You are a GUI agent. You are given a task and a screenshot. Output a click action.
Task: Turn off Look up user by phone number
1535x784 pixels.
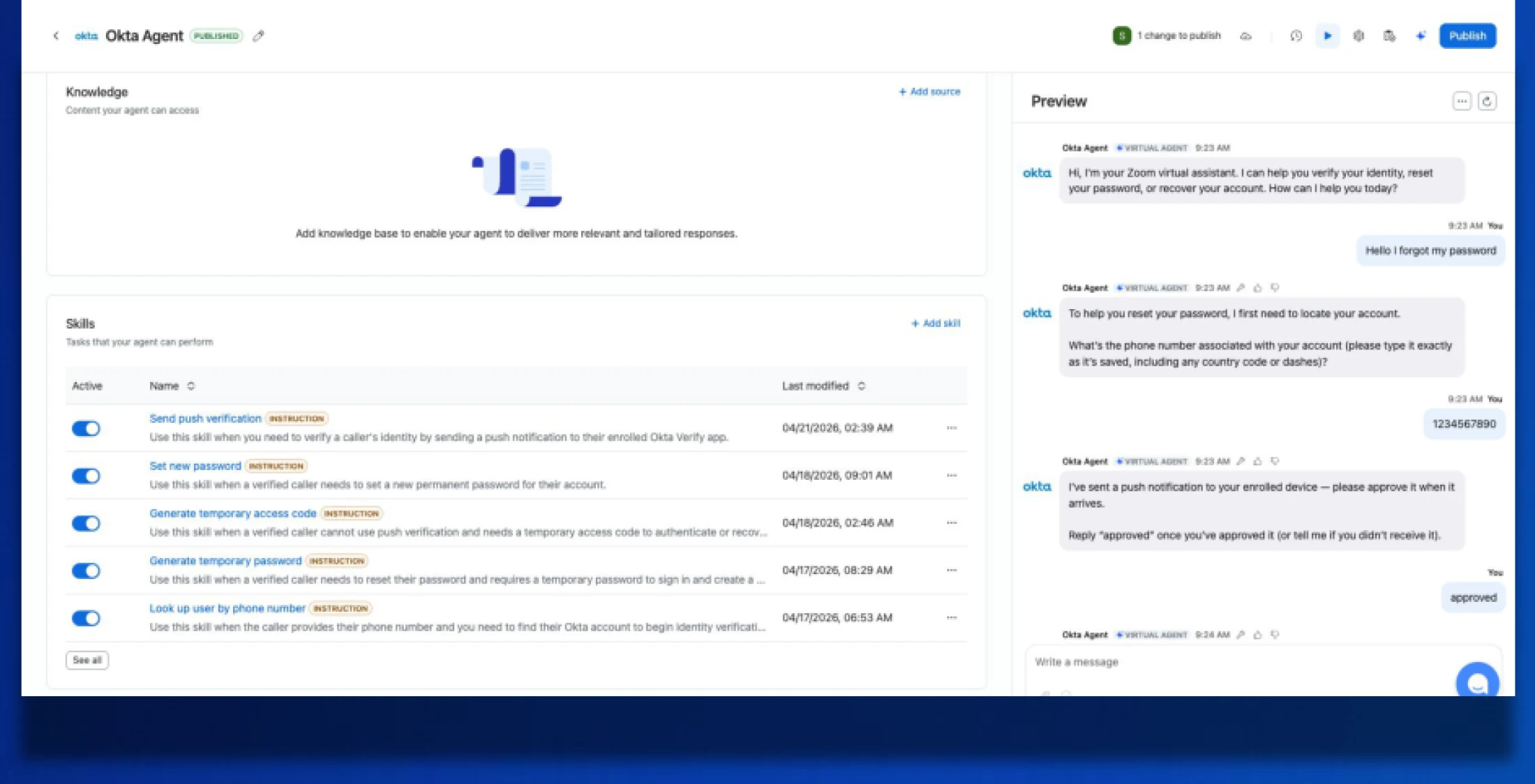point(86,618)
